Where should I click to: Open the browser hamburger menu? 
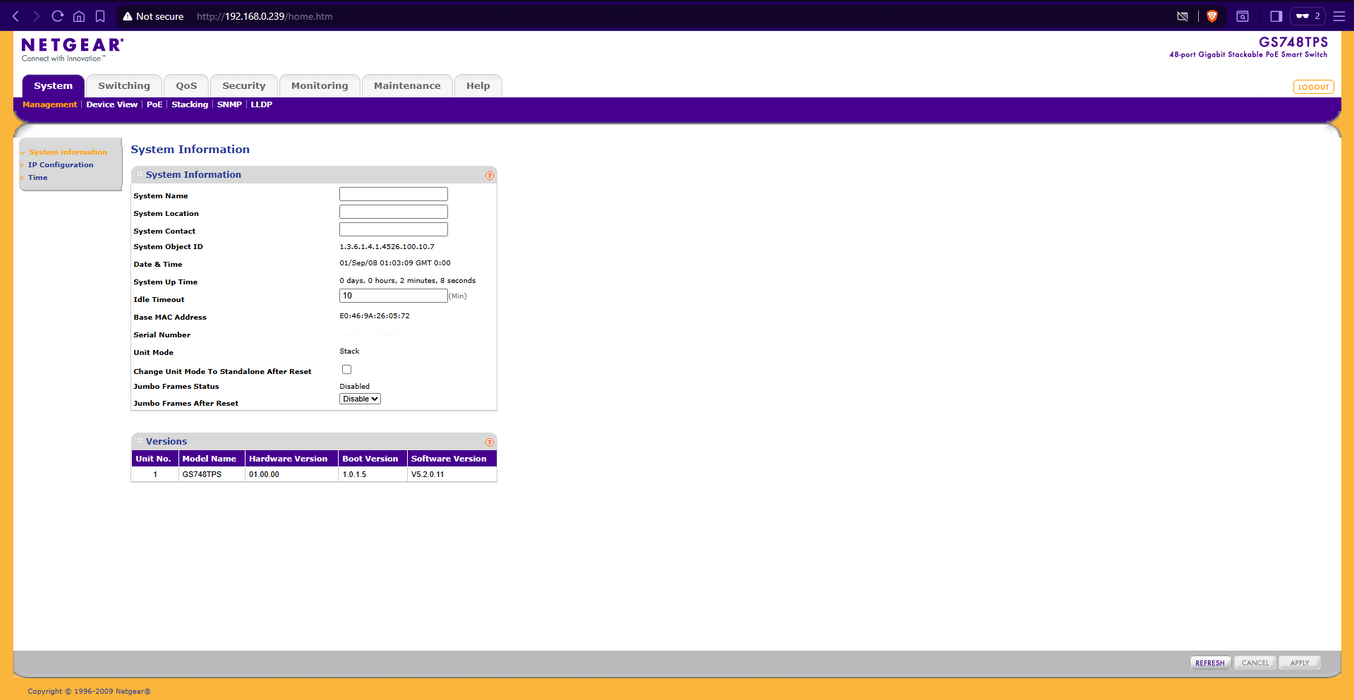pyautogui.click(x=1339, y=16)
